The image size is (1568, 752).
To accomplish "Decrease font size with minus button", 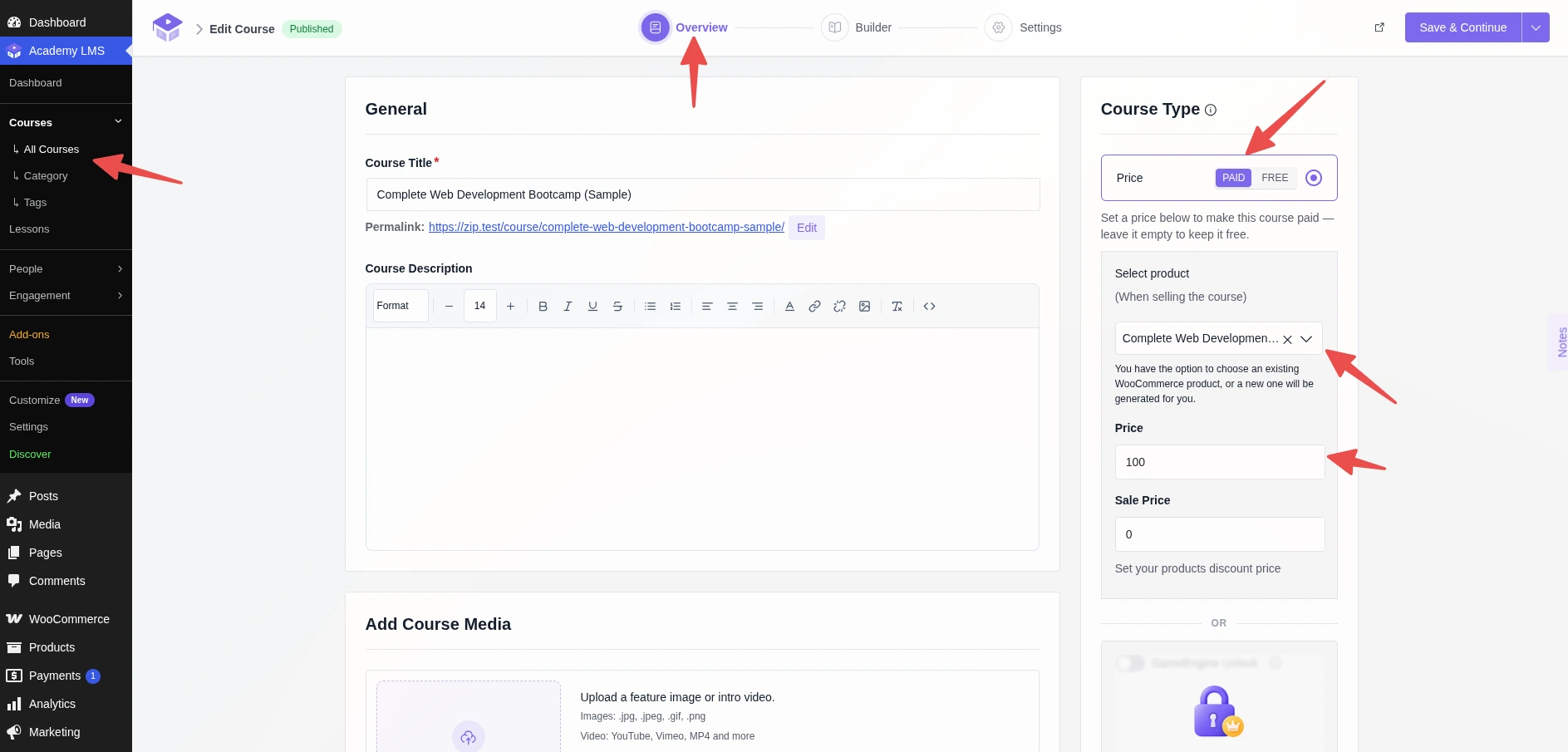I will coord(449,307).
